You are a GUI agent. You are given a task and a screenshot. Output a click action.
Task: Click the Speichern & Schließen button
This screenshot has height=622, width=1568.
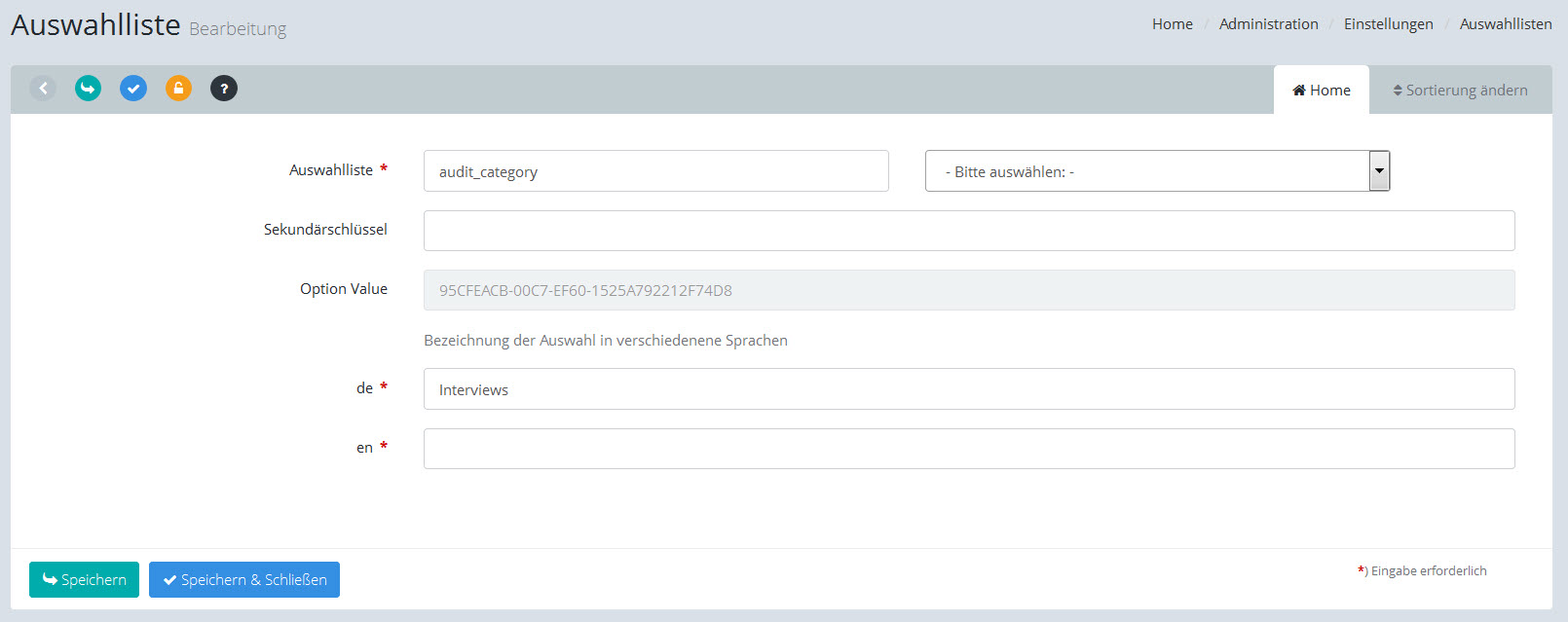(x=244, y=580)
